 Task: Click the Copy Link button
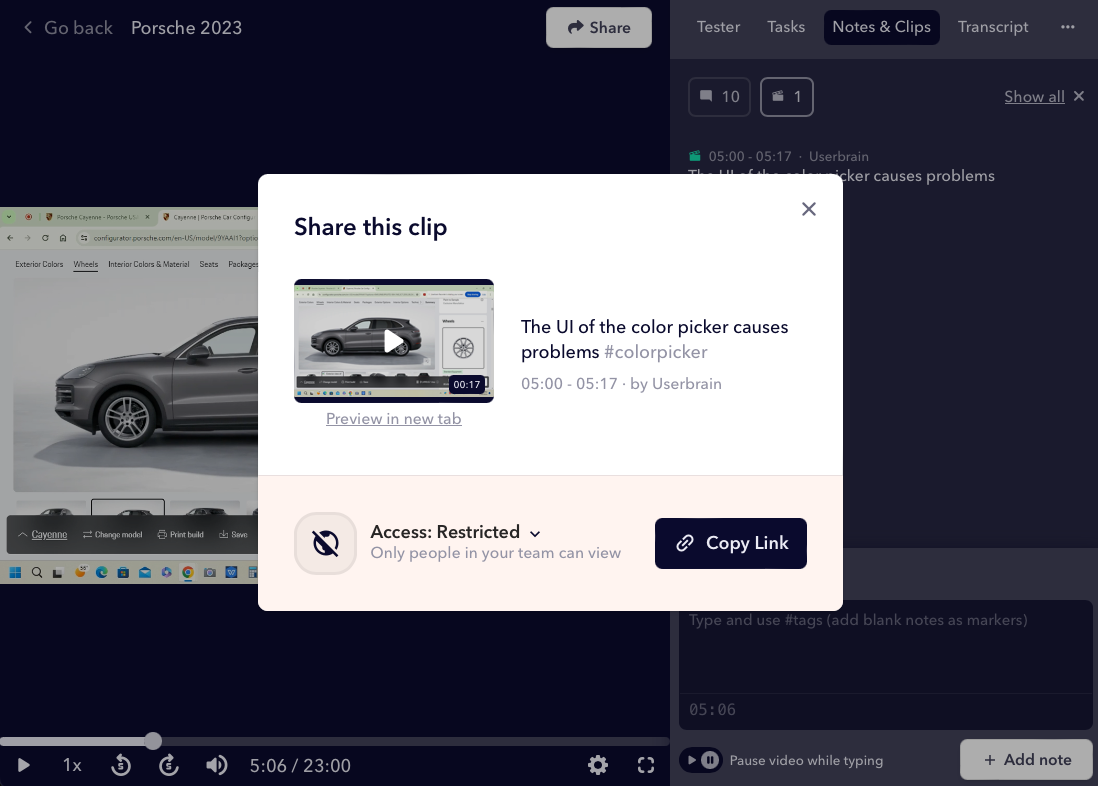730,544
